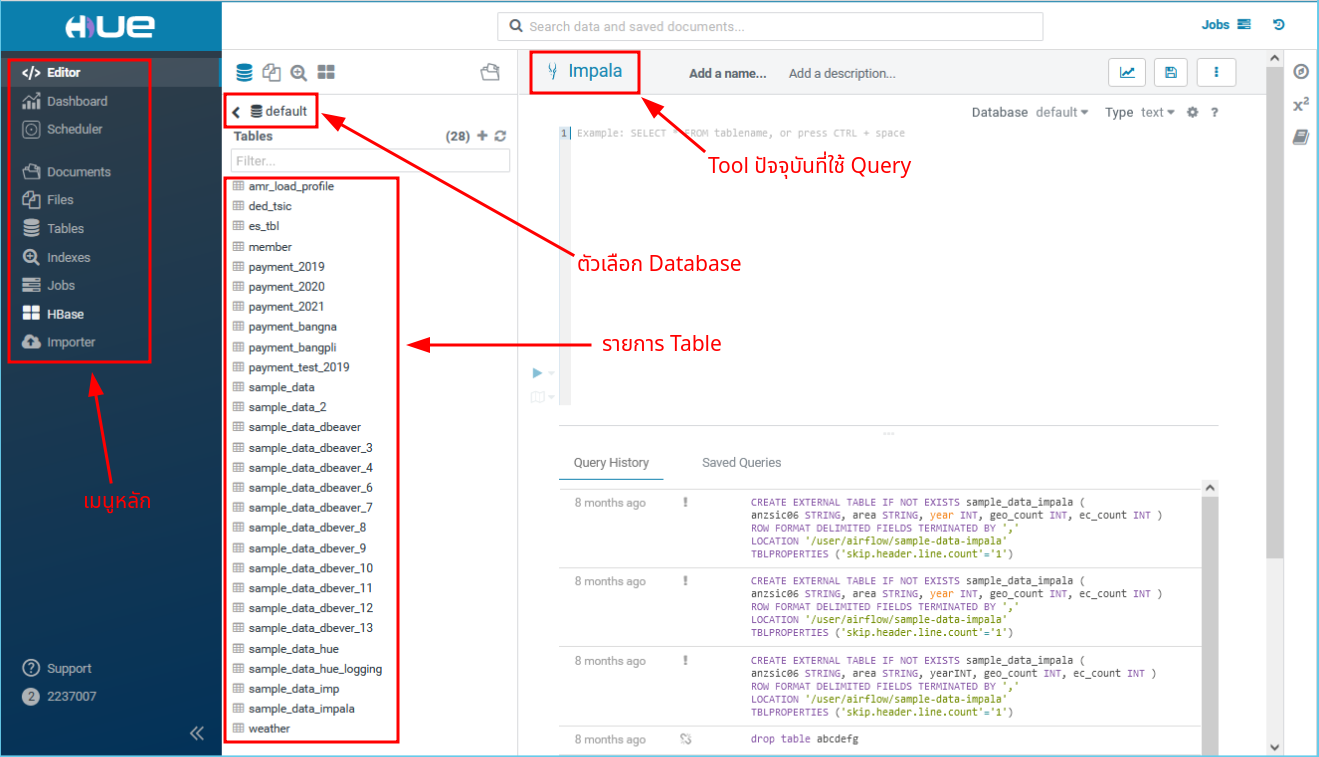
Task: Click the table filter input field
Action: point(370,161)
